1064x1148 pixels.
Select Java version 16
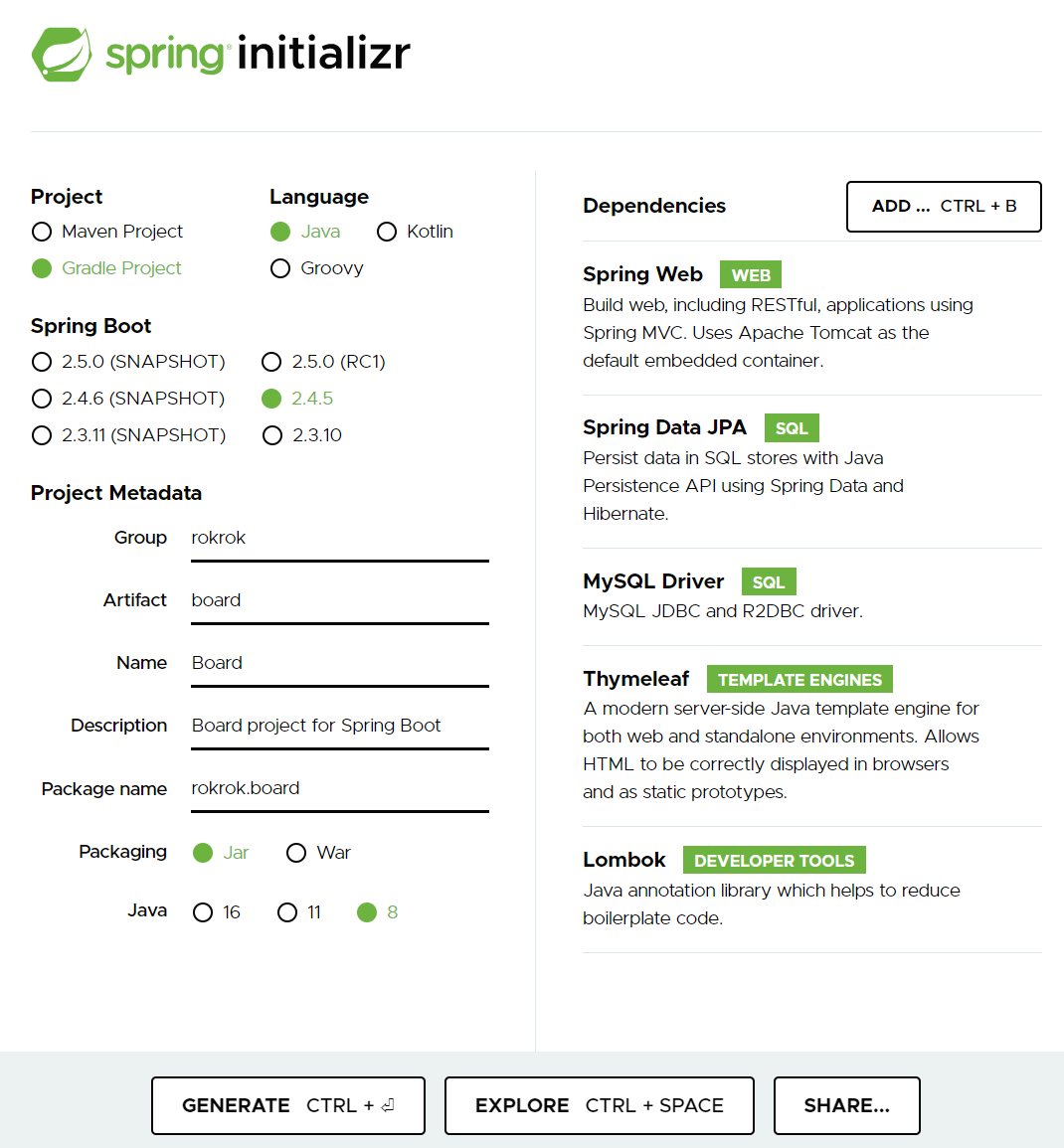pos(203,912)
